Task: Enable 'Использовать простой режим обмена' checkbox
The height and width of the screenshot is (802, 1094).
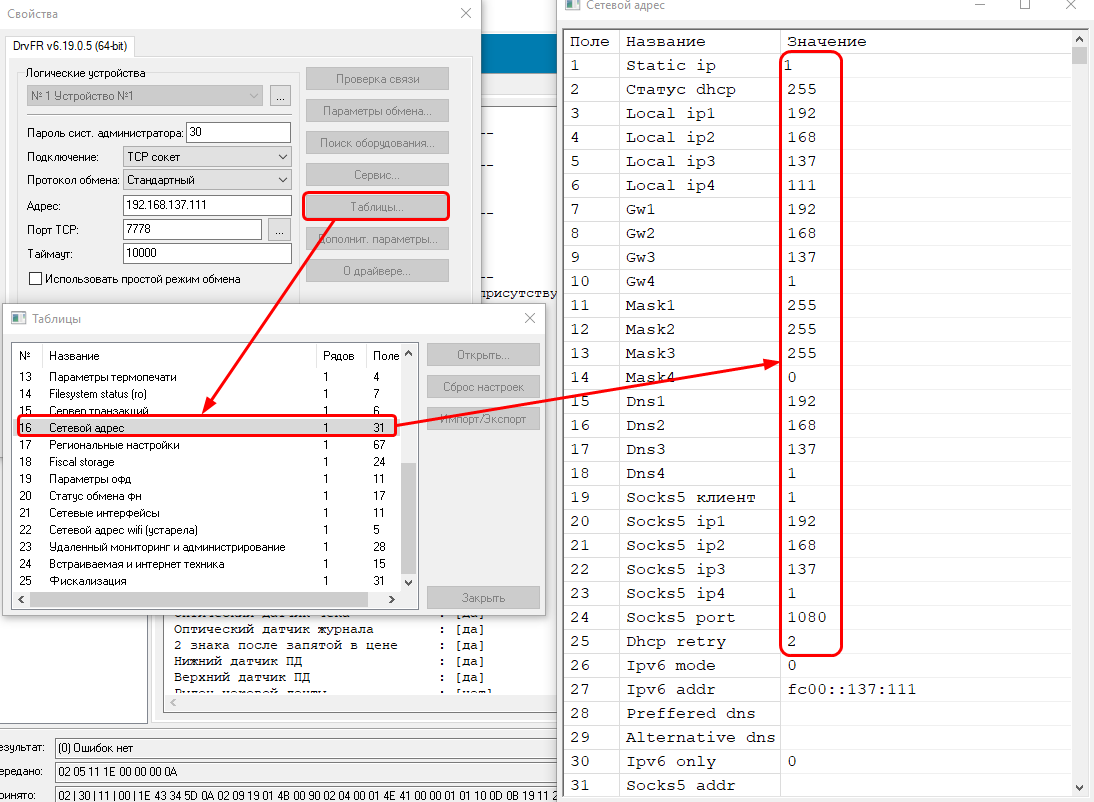Action: tap(37, 279)
